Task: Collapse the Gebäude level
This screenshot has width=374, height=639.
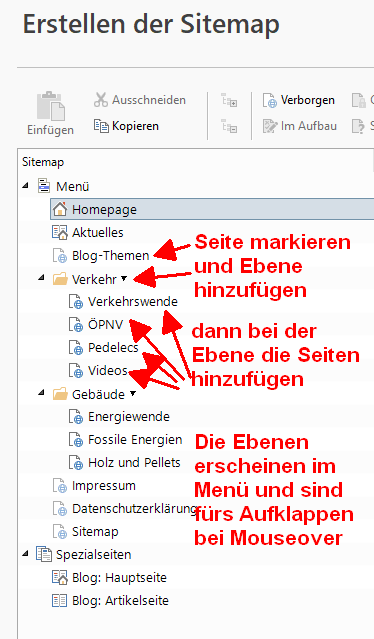Action: coord(41,393)
